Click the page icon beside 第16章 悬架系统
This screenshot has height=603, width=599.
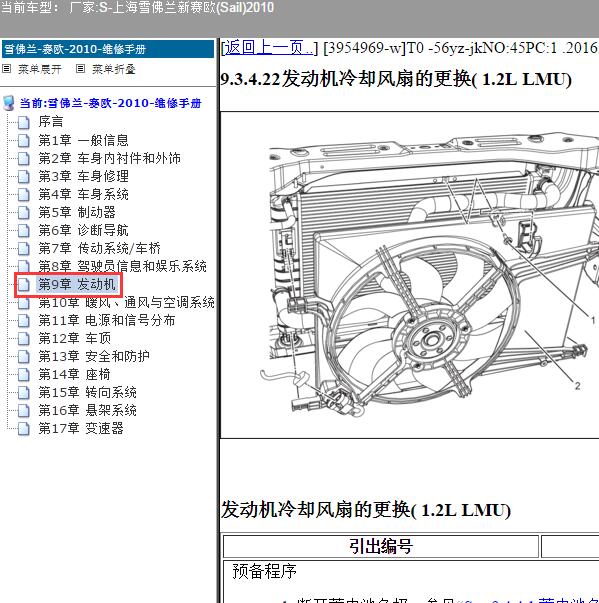24,411
